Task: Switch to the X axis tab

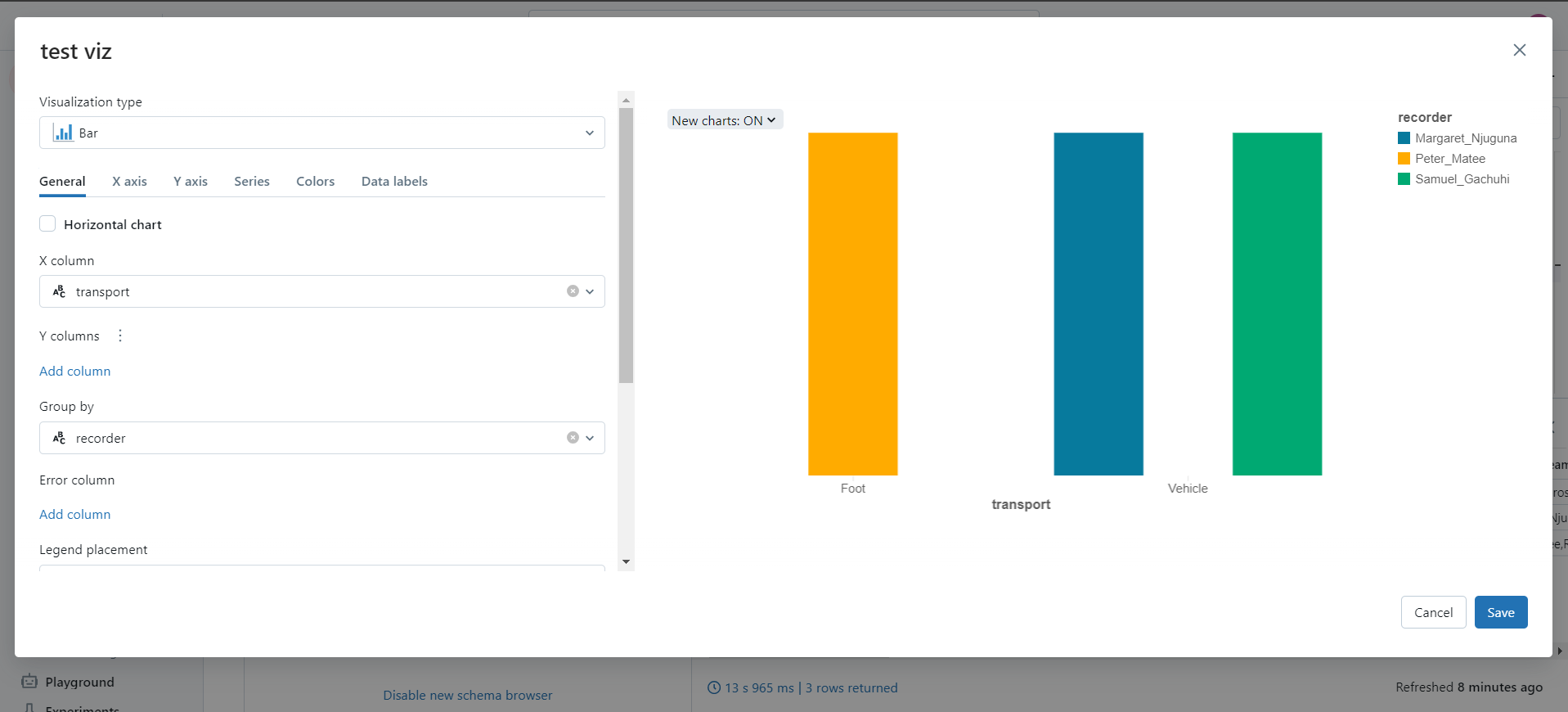Action: [x=129, y=182]
